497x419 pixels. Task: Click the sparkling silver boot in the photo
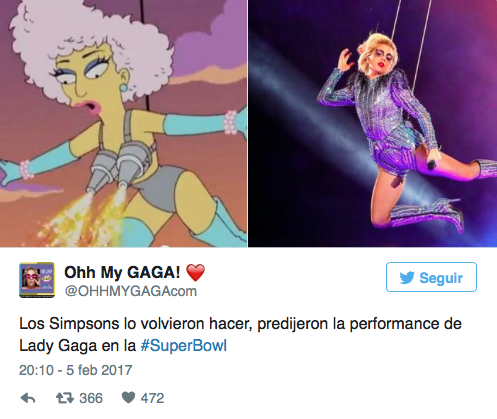click(x=427, y=213)
